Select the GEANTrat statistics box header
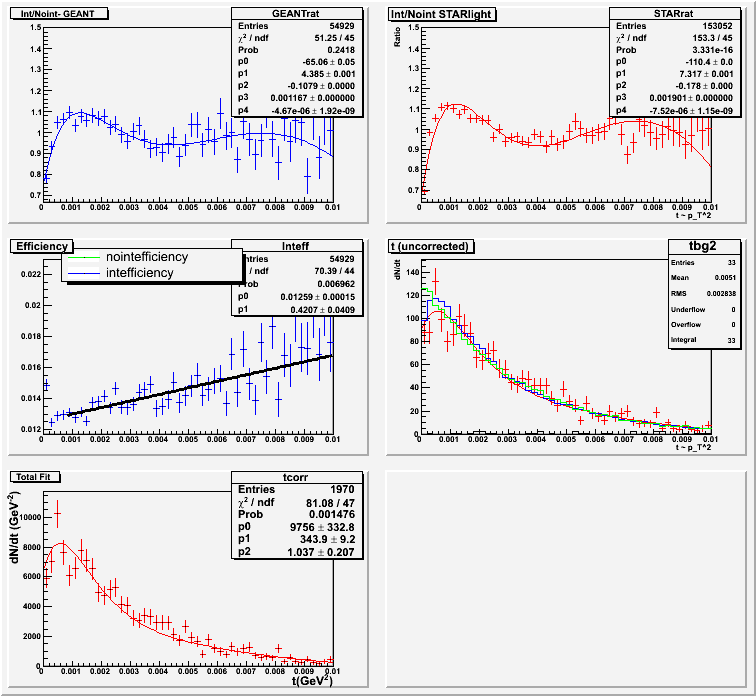Image resolution: width=756 pixels, height=696 pixels. [x=296, y=12]
